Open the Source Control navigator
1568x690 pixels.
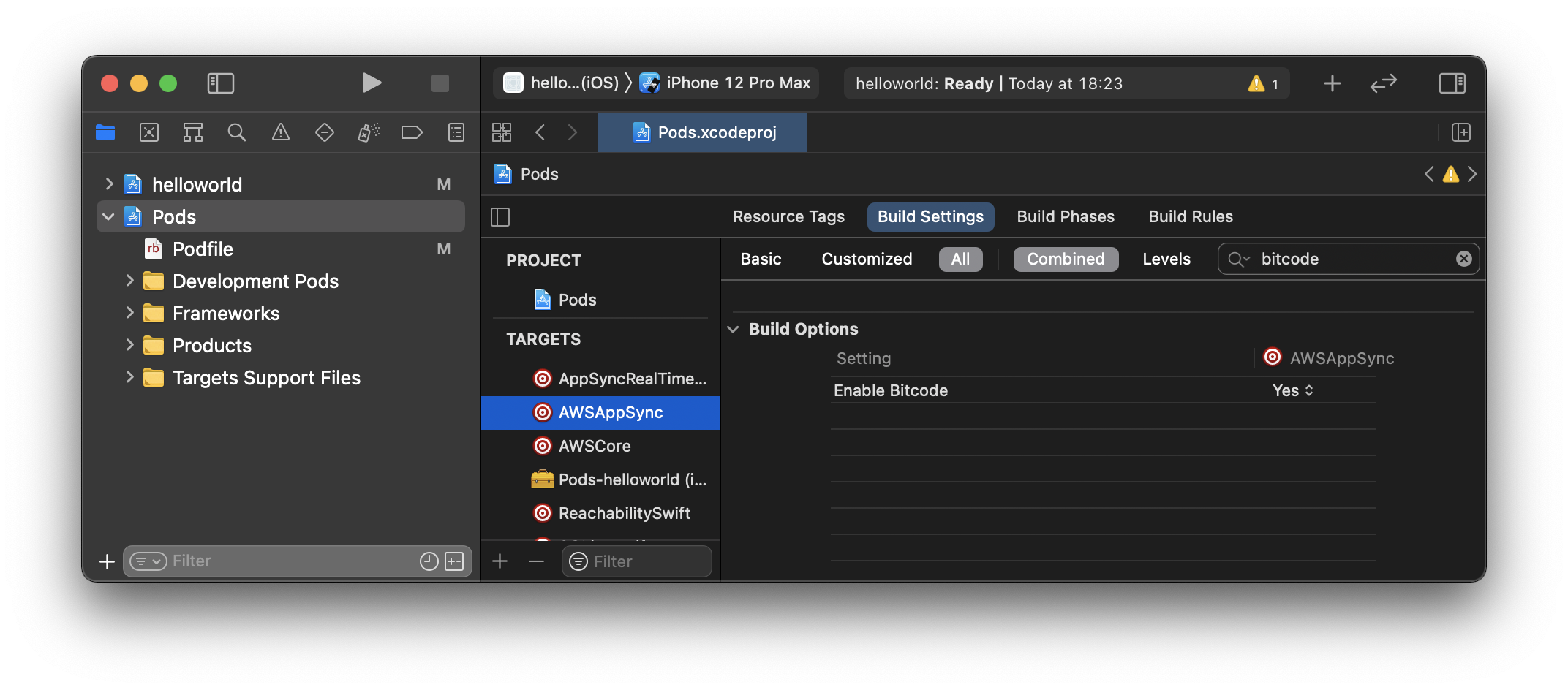pyautogui.click(x=149, y=132)
